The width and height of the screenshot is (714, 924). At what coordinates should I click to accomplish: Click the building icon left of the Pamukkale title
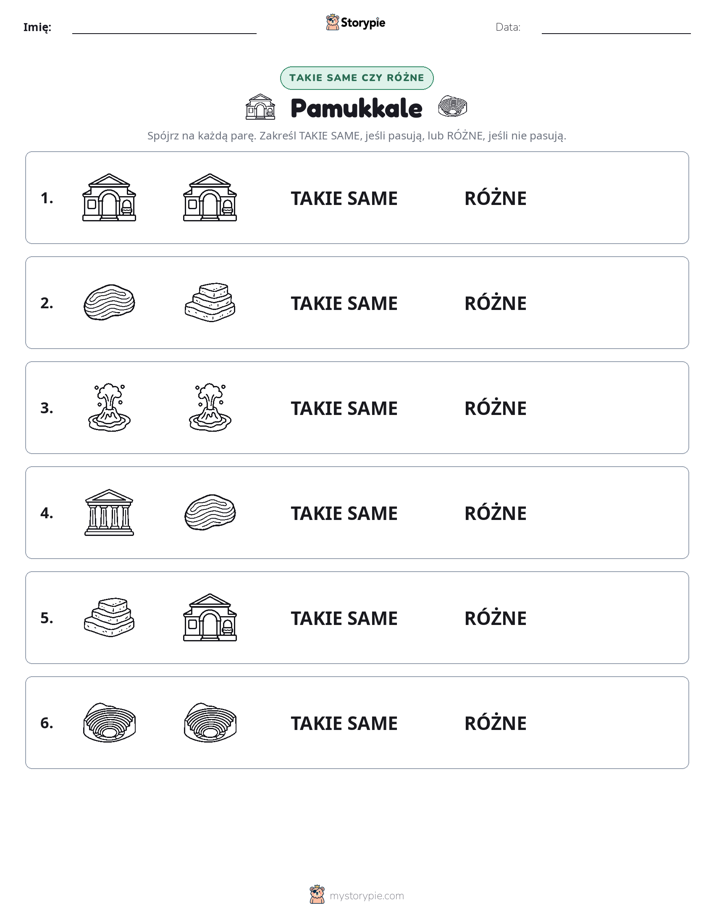(x=260, y=107)
